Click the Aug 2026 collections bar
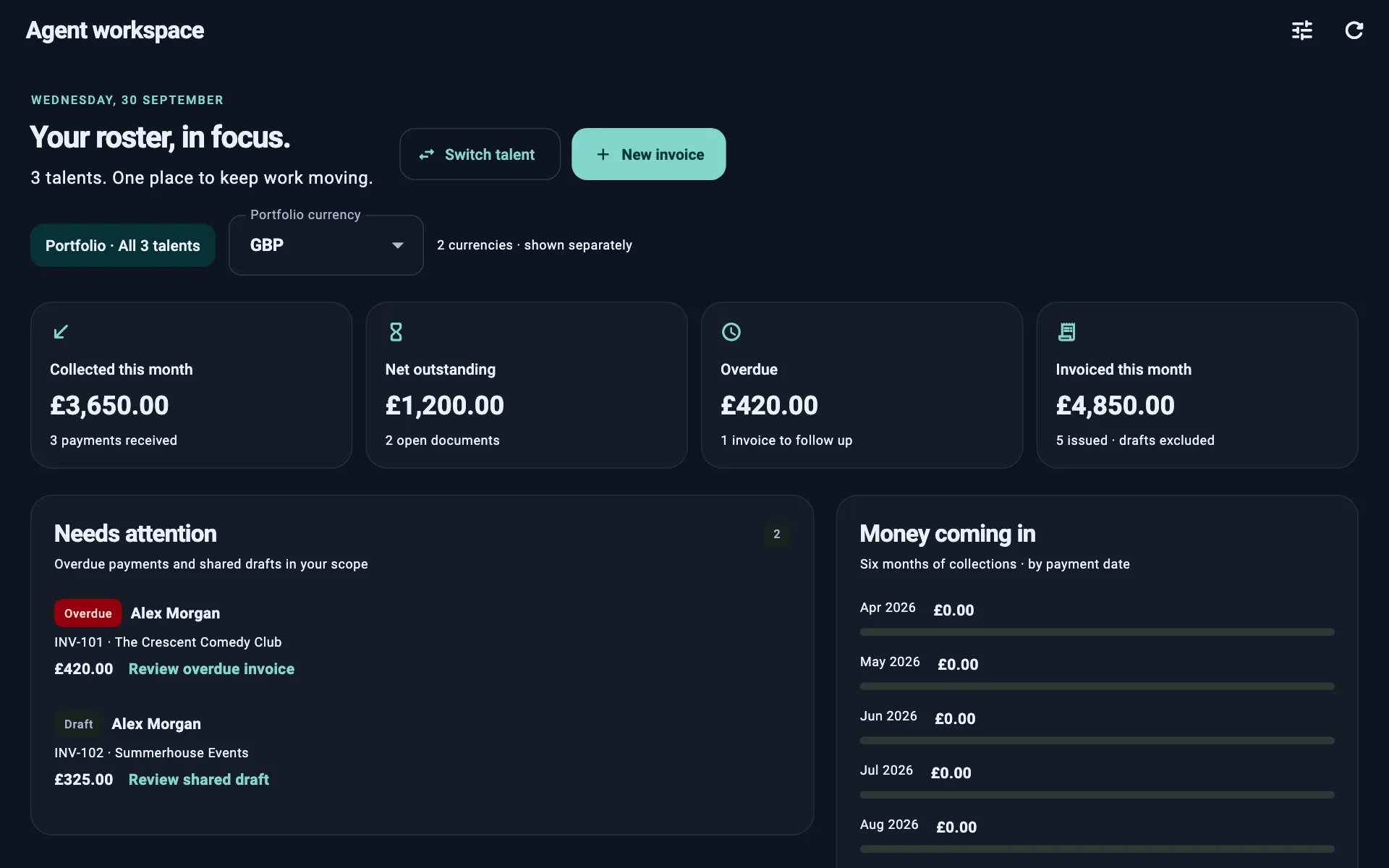 (1097, 849)
